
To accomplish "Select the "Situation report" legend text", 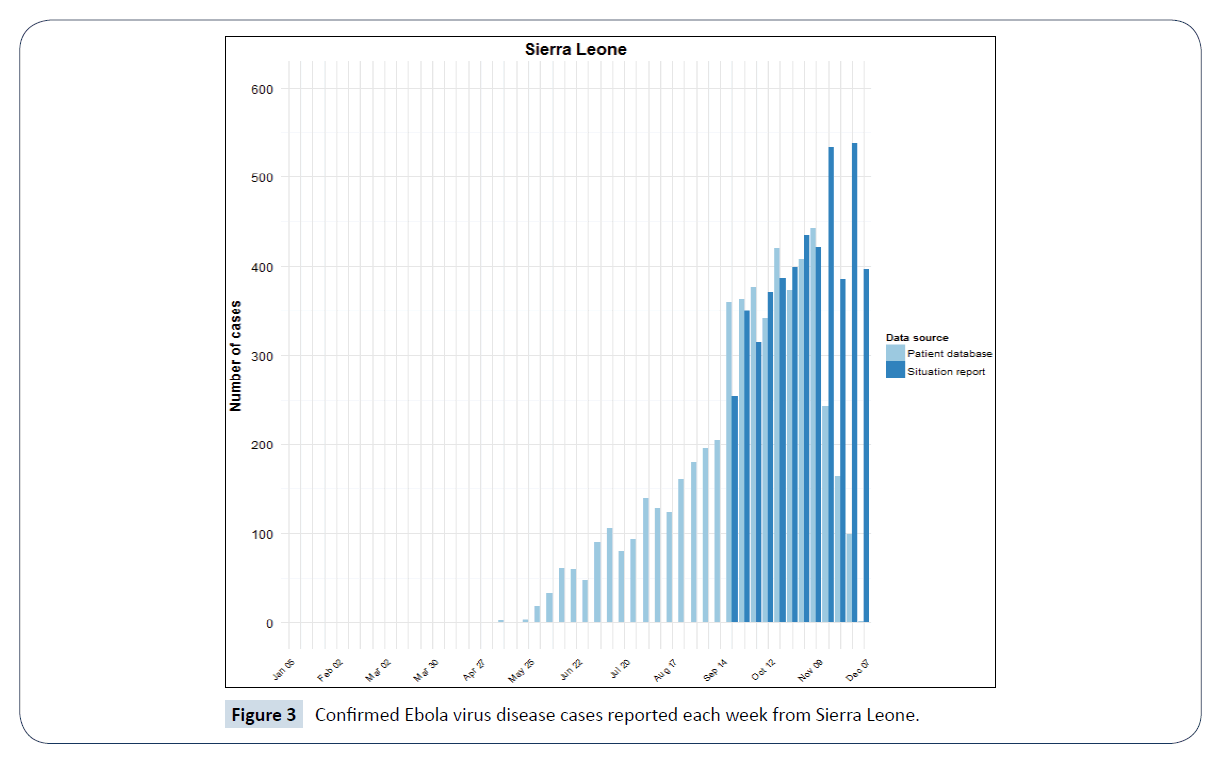I will (946, 371).
